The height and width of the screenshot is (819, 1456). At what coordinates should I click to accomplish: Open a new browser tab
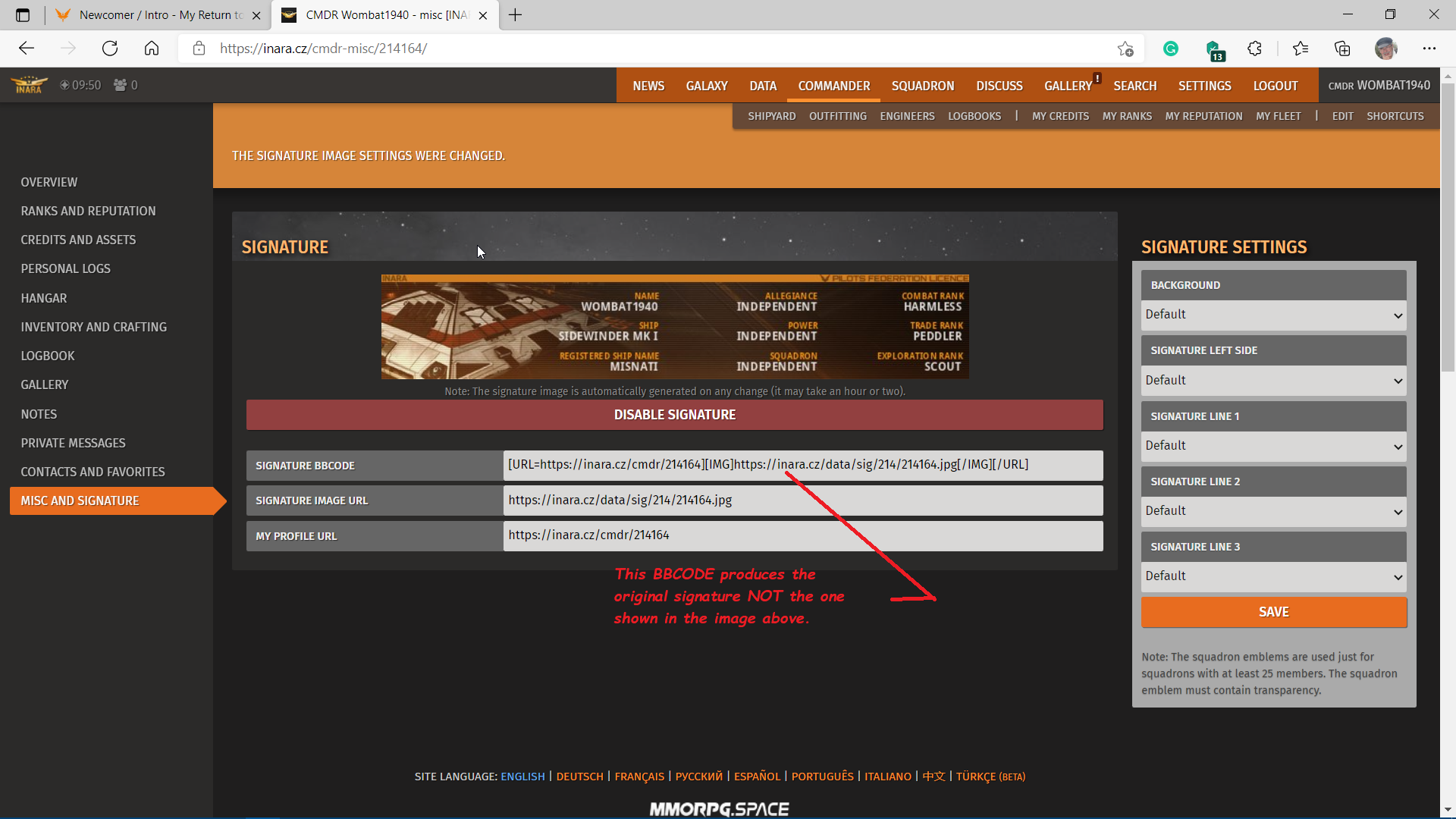point(515,15)
